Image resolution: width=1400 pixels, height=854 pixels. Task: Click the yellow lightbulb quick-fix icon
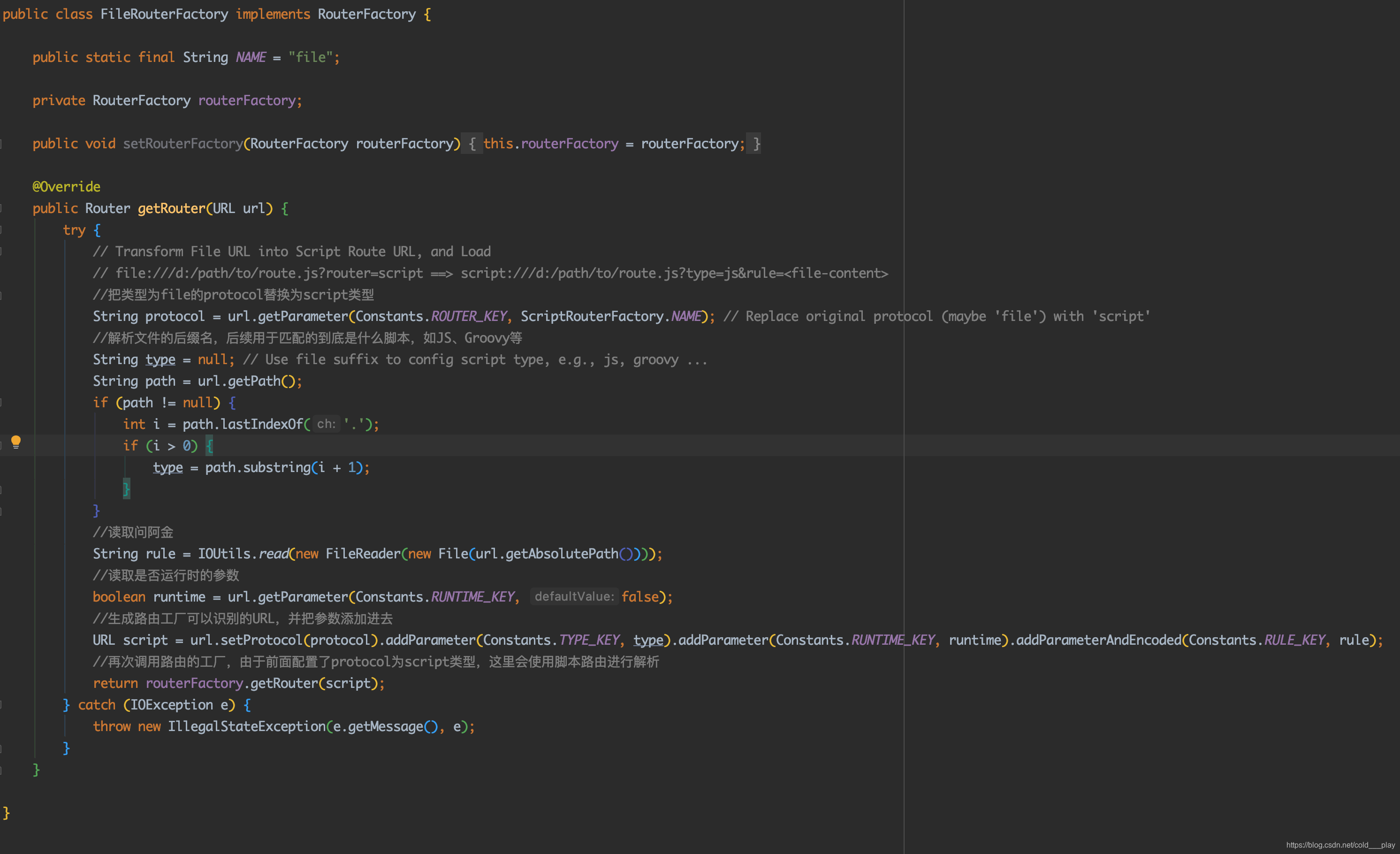[16, 442]
